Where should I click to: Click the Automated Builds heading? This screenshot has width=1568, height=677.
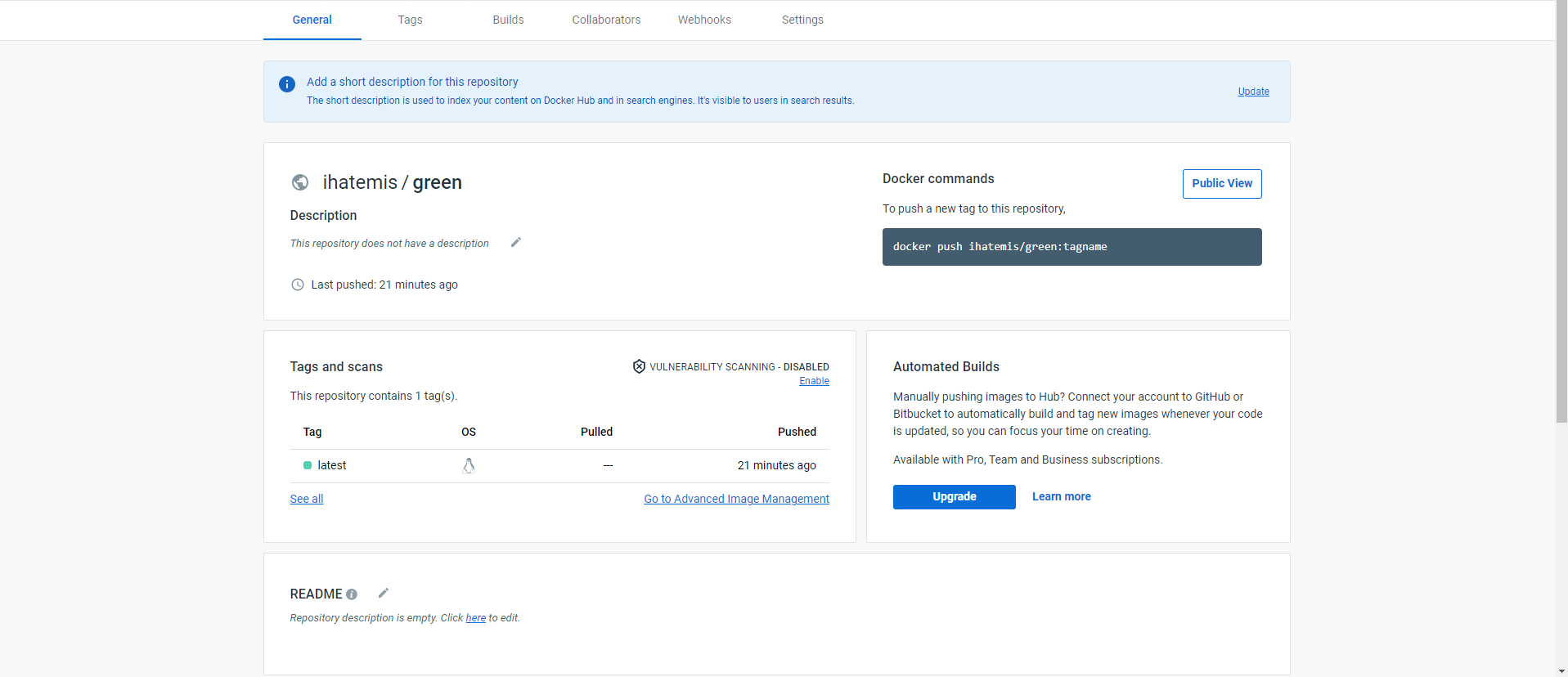[946, 366]
